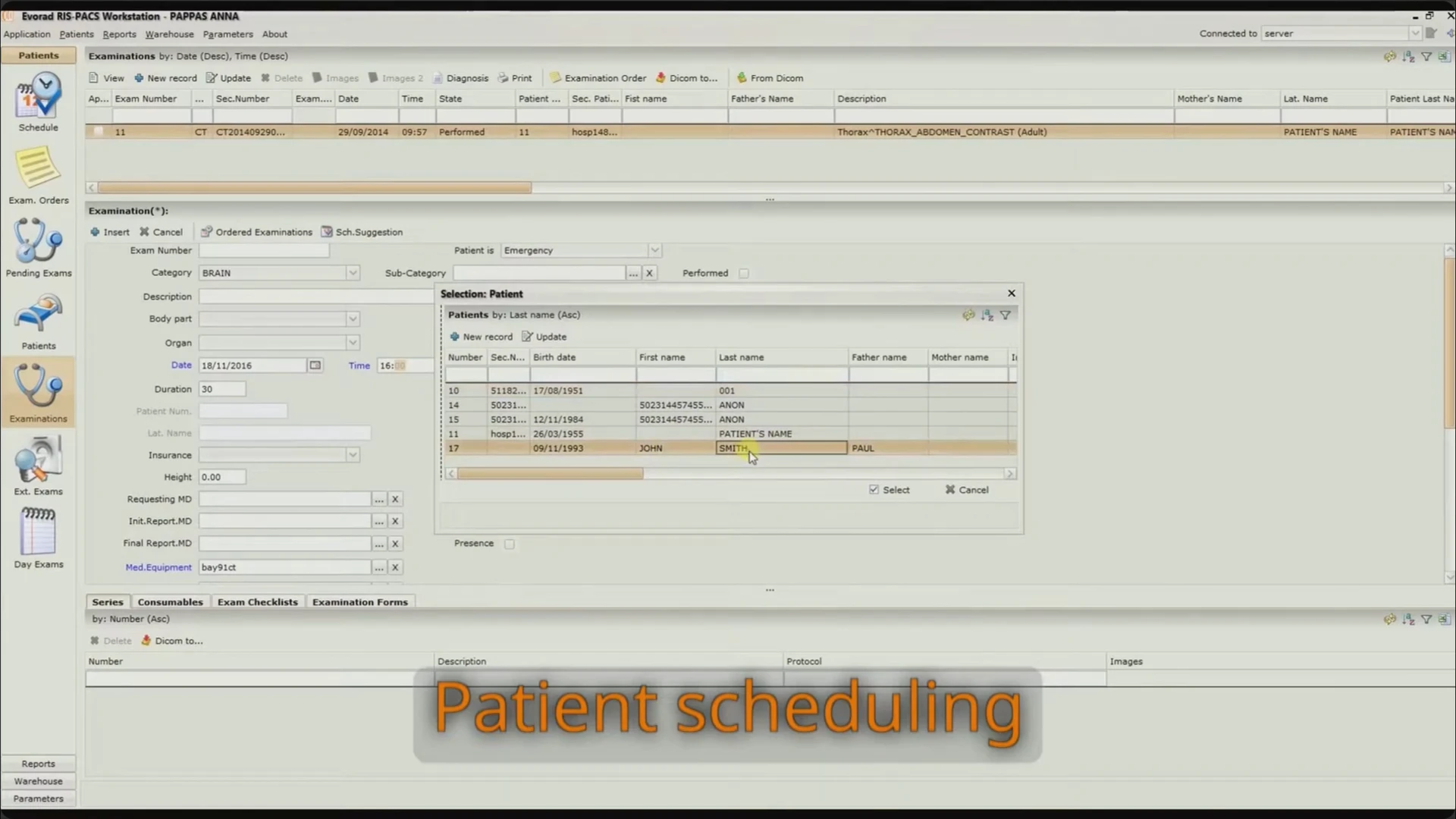Click the From Dicom toolbar button

[770, 78]
